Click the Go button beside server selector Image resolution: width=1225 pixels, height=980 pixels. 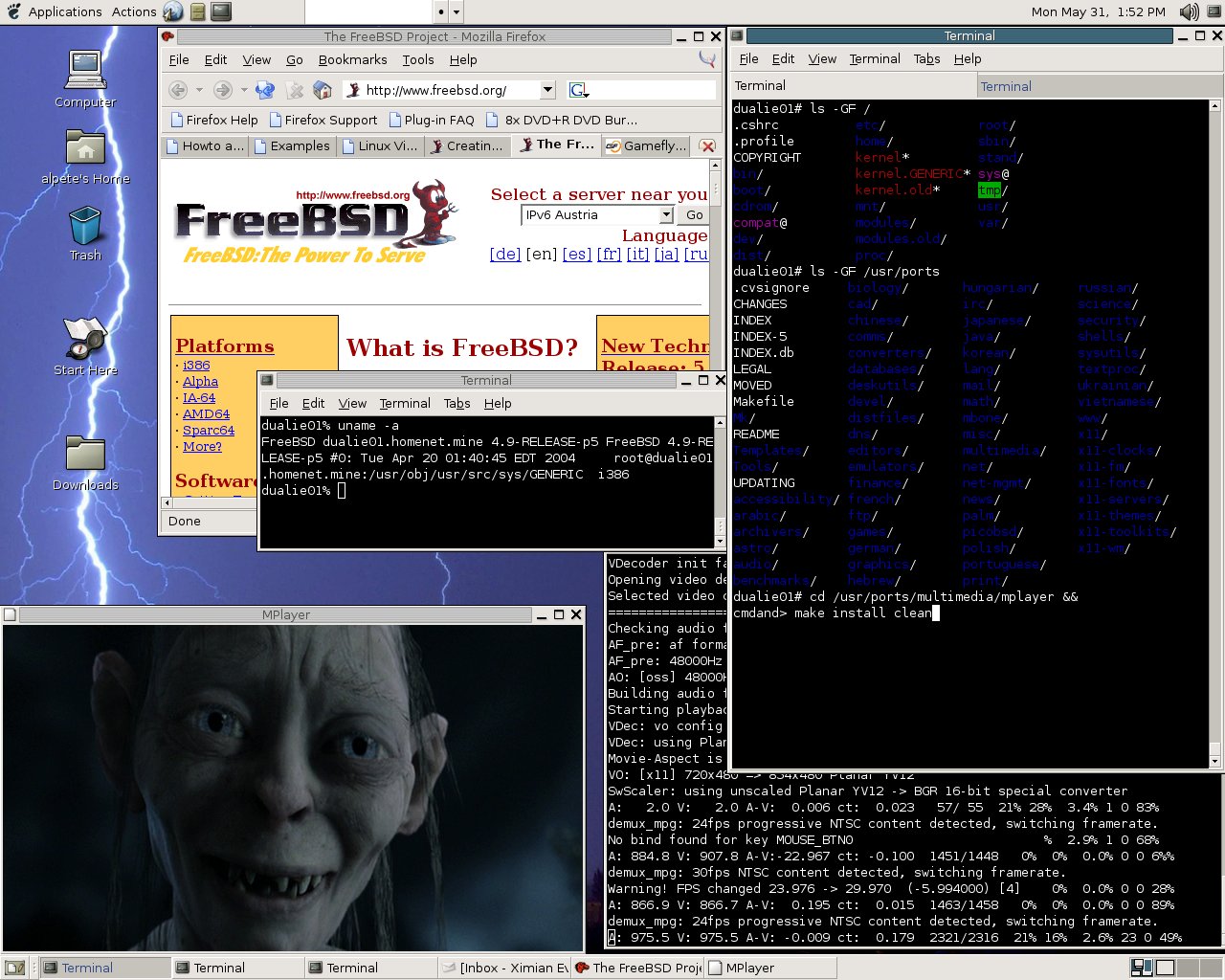(694, 215)
